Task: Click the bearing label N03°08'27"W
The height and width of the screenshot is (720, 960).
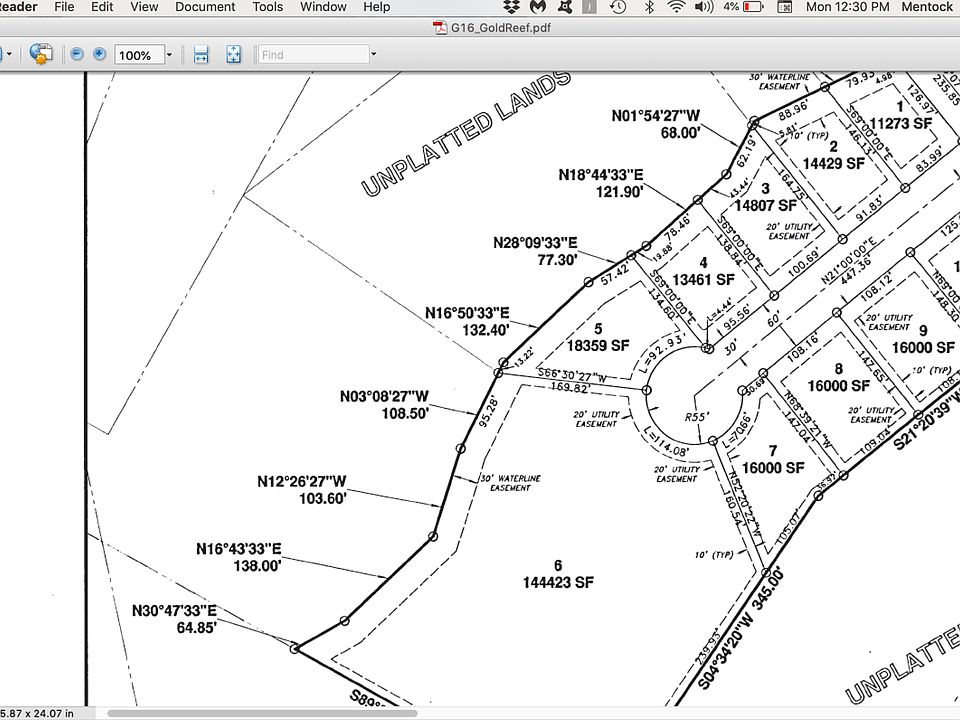Action: tap(384, 397)
